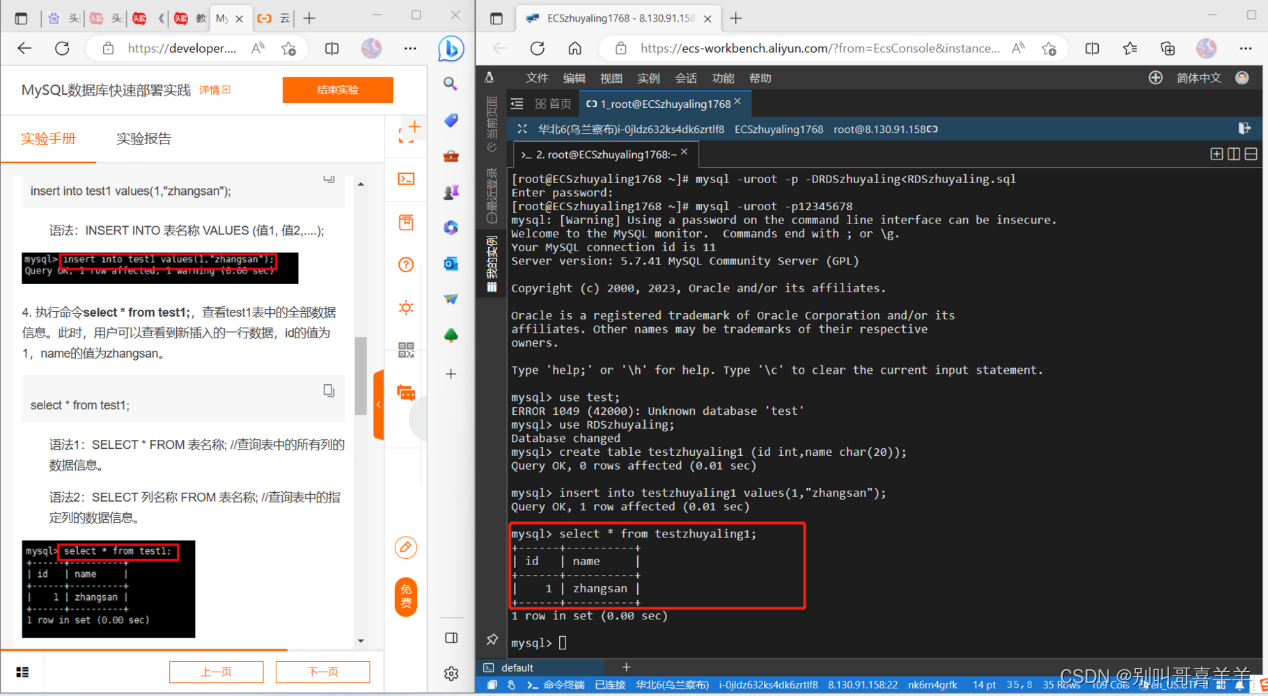The image size is (1268, 696).
Task: Click the 下一页 button
Action: (x=323, y=672)
